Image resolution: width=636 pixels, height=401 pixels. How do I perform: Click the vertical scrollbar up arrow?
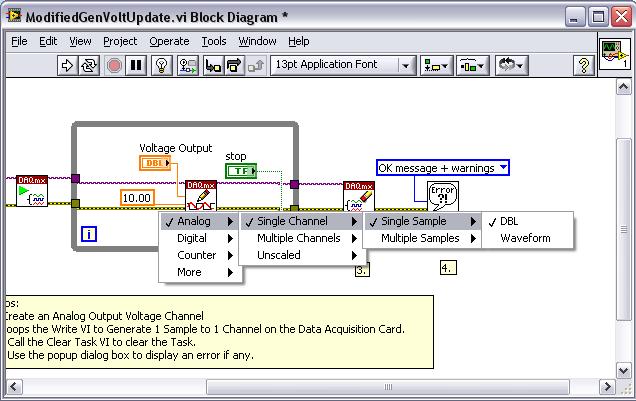tap(623, 87)
